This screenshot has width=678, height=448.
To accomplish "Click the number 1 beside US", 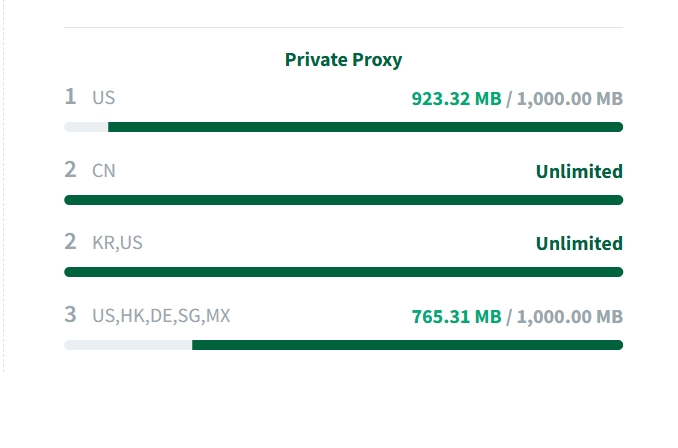I will click(x=70, y=97).
